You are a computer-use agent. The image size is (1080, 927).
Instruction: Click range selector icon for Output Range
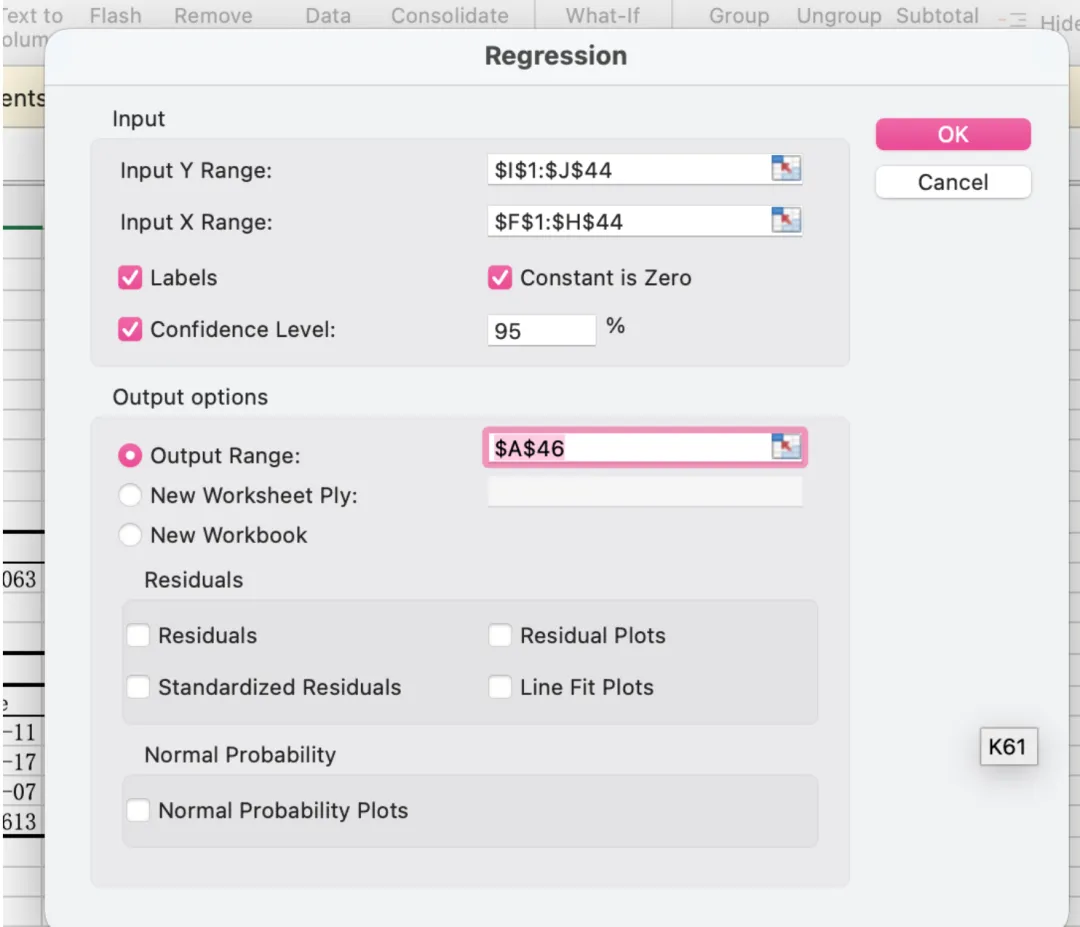click(787, 447)
